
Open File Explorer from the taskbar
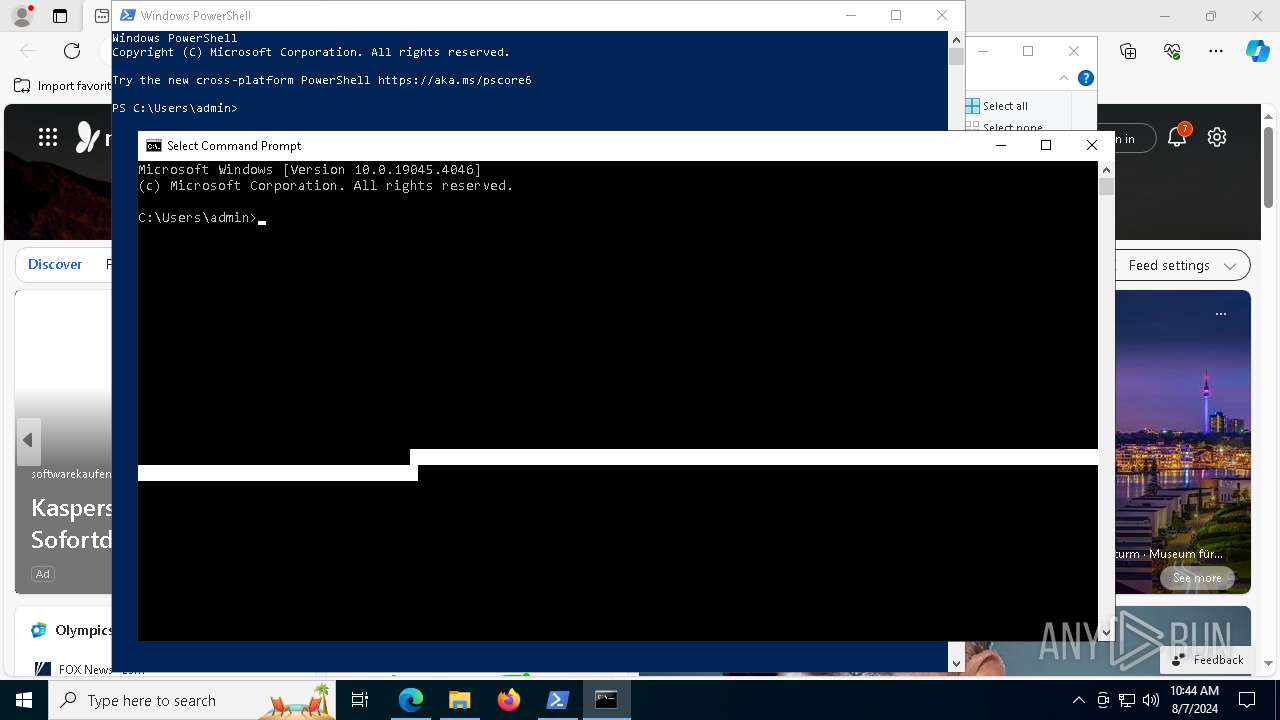[x=459, y=700]
